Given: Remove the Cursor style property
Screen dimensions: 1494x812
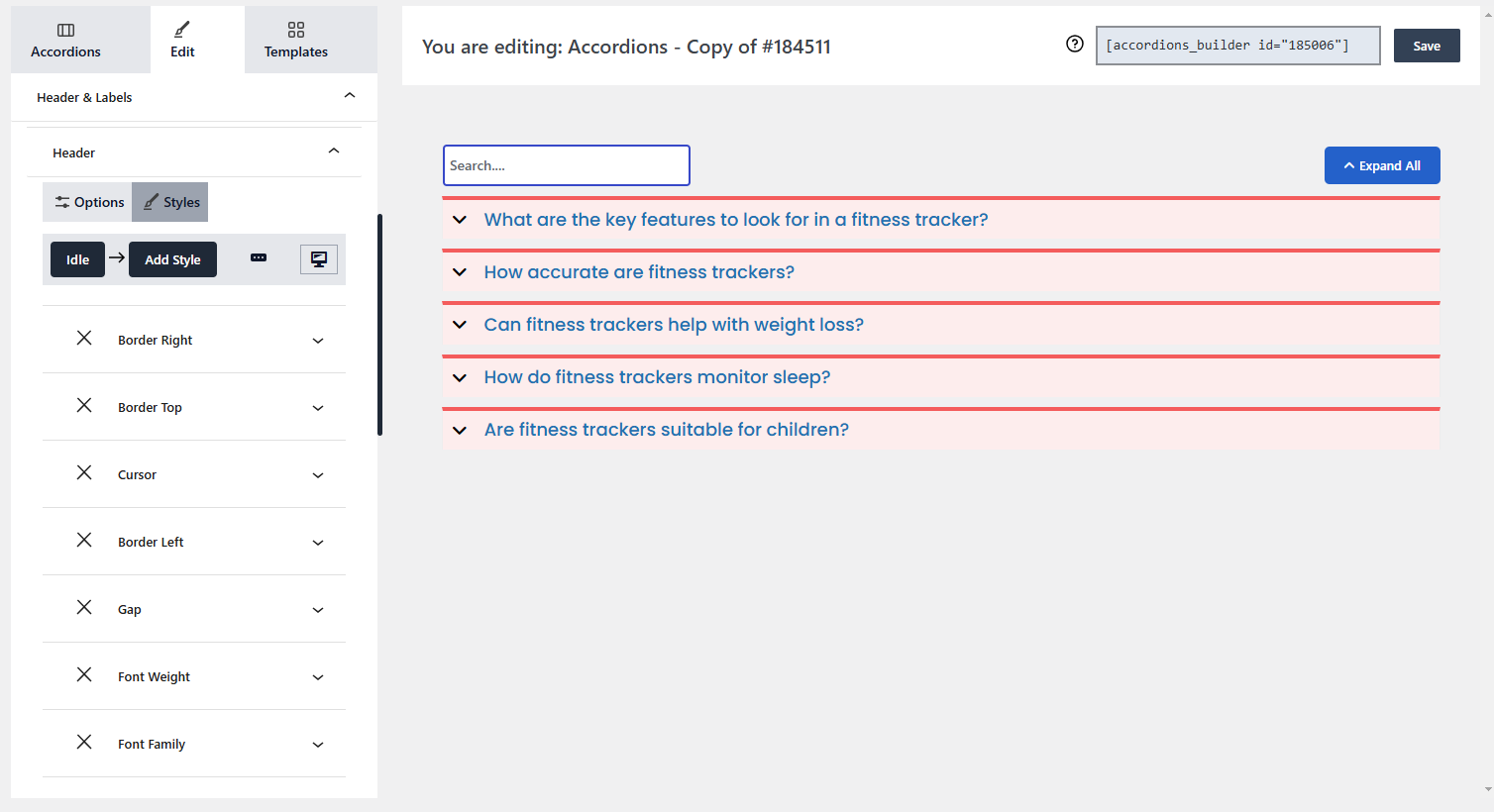Looking at the screenshot, I should 84,473.
